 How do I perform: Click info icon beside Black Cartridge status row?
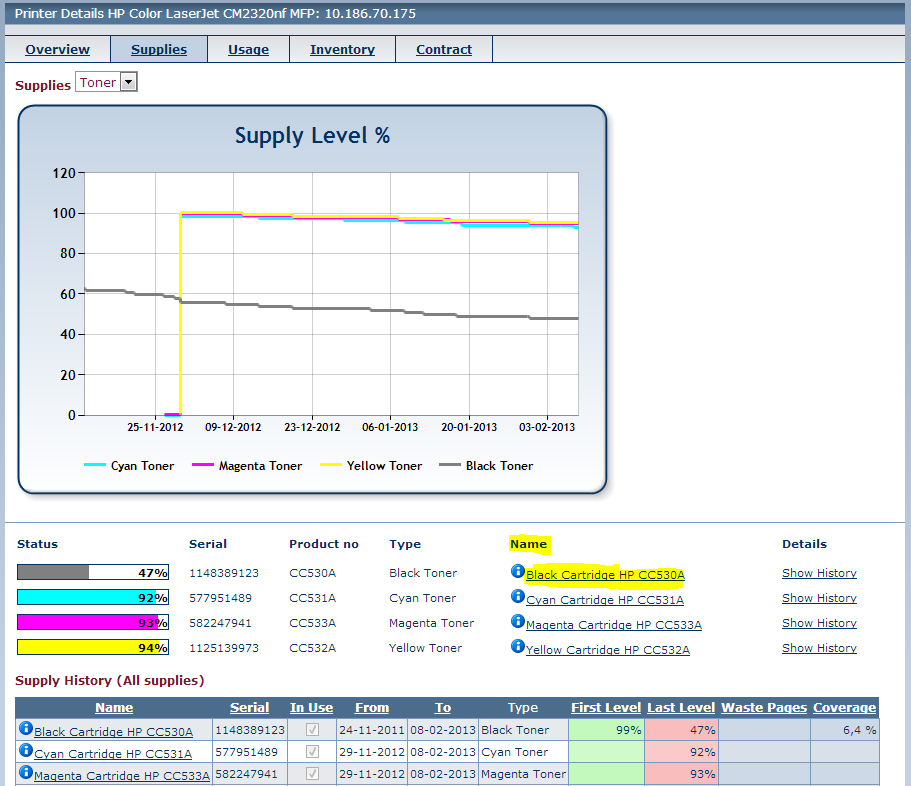click(517, 572)
